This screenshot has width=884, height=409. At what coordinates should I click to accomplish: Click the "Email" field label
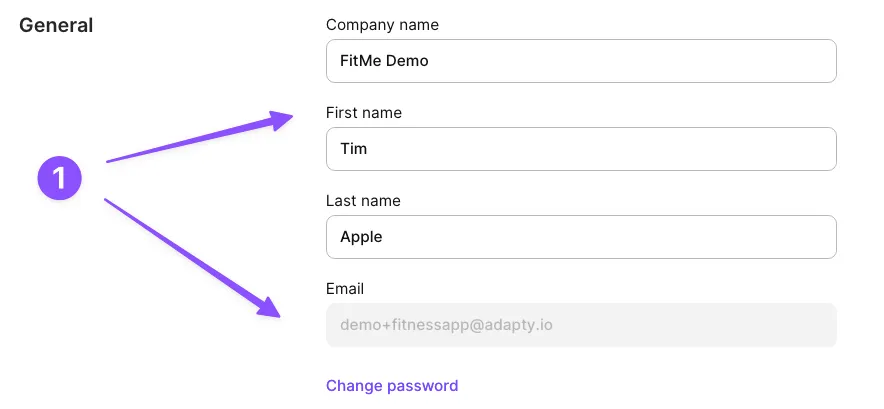pos(345,289)
